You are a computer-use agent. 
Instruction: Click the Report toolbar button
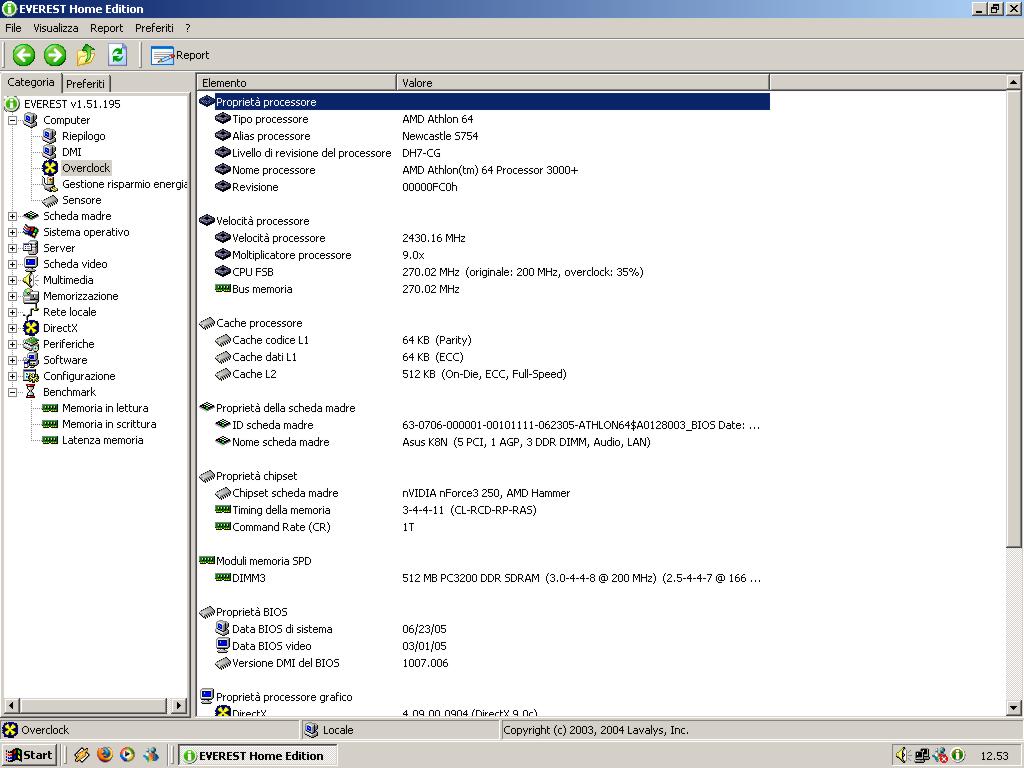180,55
